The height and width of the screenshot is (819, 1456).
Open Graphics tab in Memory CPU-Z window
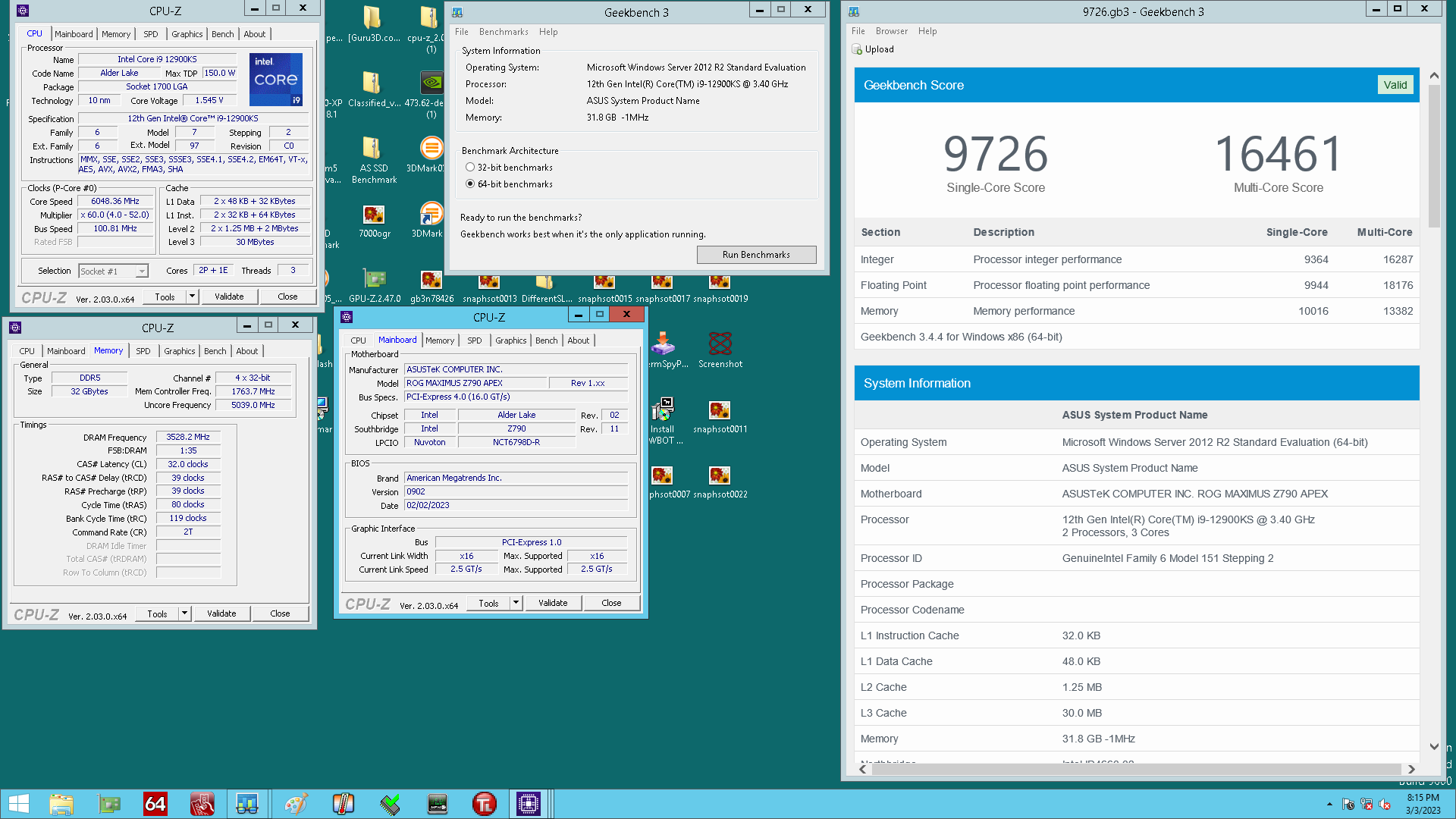click(180, 351)
